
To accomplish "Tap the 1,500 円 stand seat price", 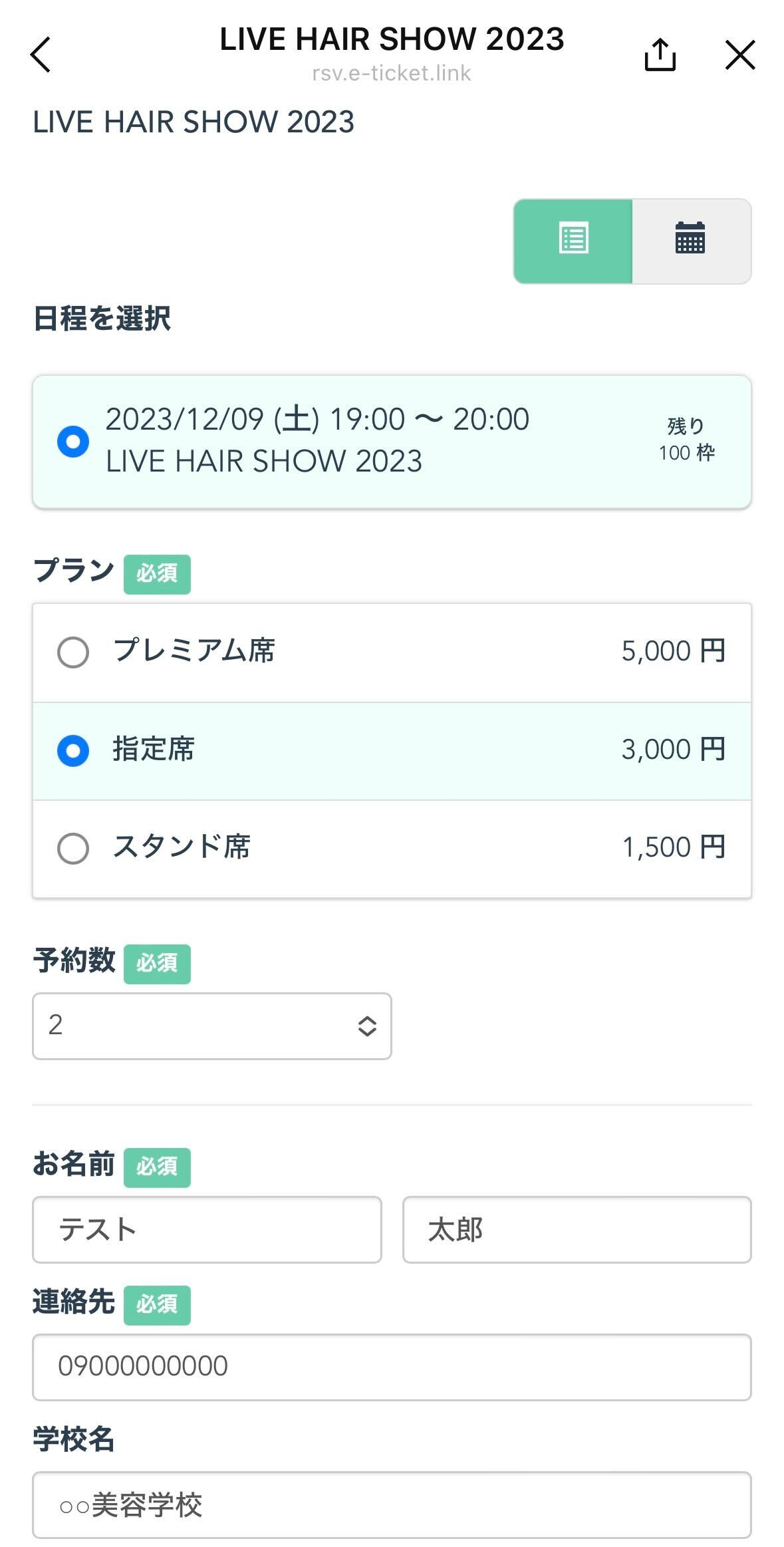I will tap(673, 848).
